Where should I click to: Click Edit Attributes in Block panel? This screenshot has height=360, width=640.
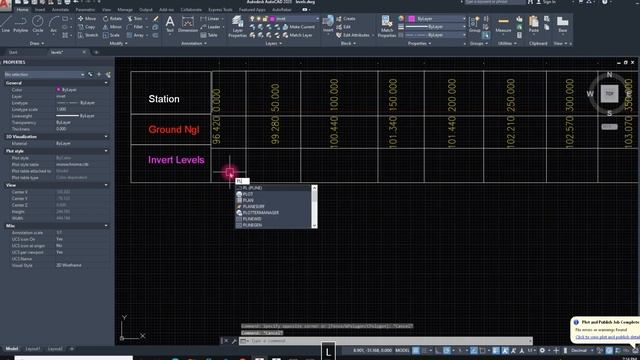click(x=353, y=35)
